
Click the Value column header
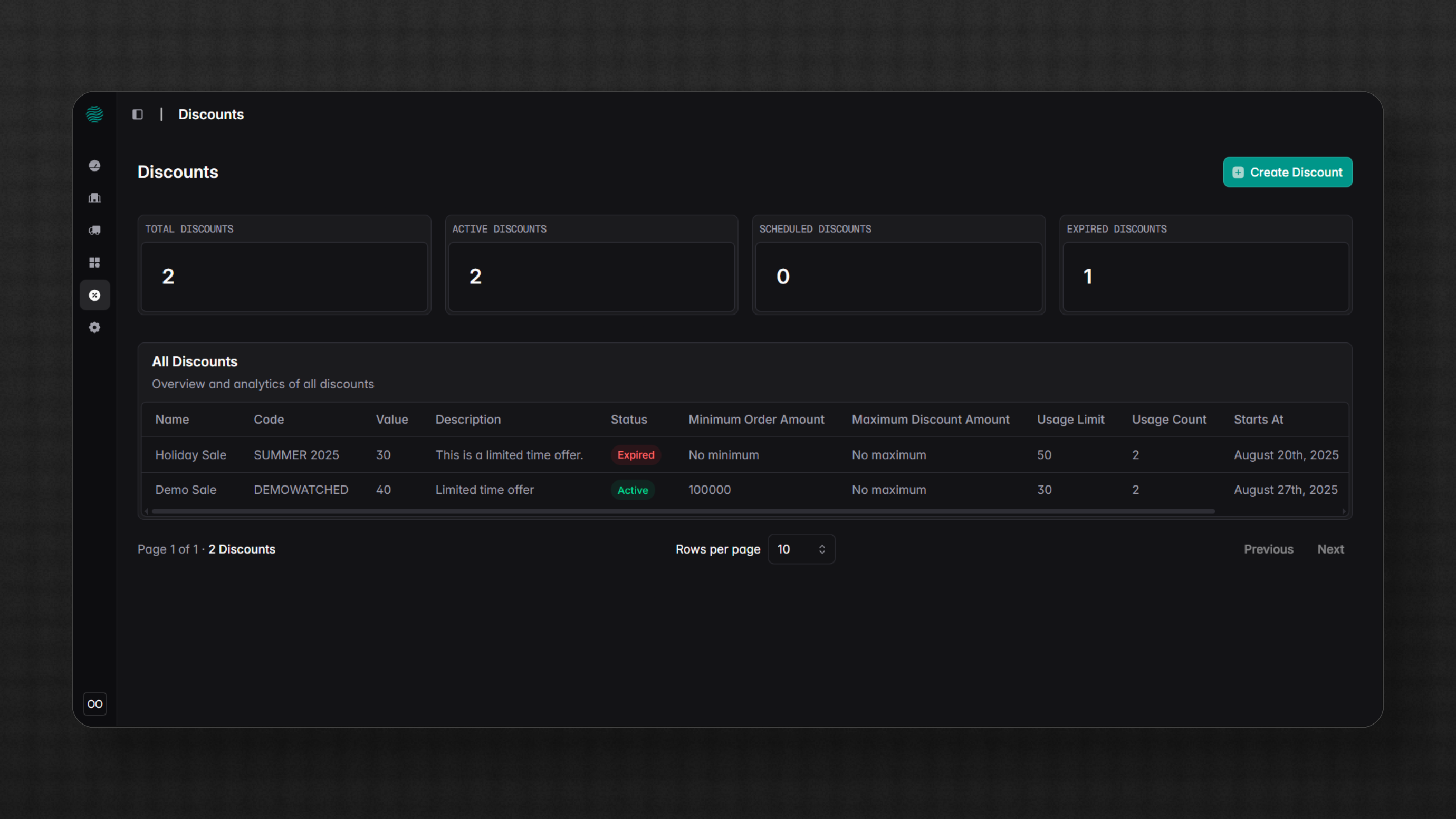pyautogui.click(x=391, y=420)
